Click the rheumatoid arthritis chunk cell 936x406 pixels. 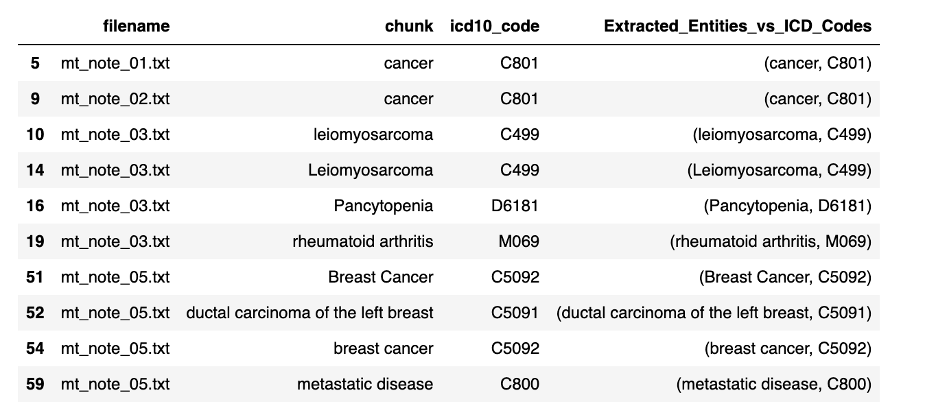363,241
